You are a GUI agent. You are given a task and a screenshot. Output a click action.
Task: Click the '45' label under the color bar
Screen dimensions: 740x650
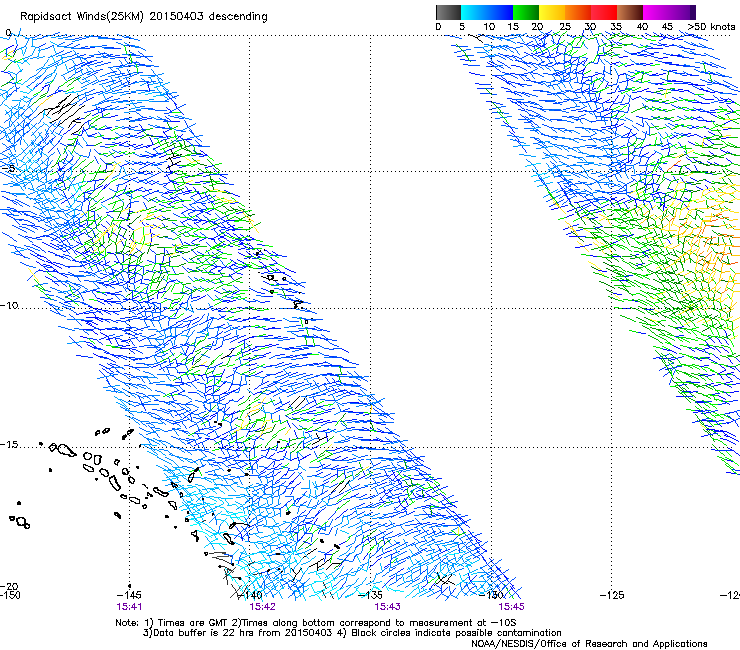(x=667, y=27)
